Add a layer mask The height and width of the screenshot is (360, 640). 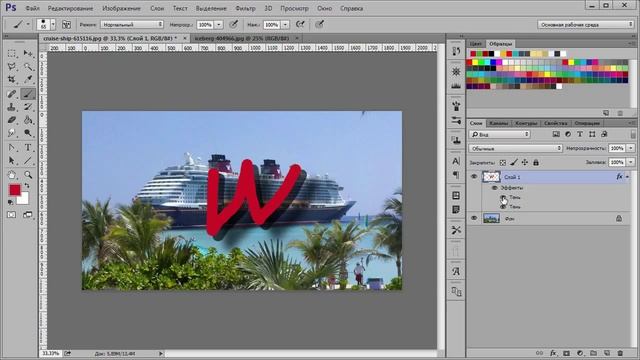point(567,353)
